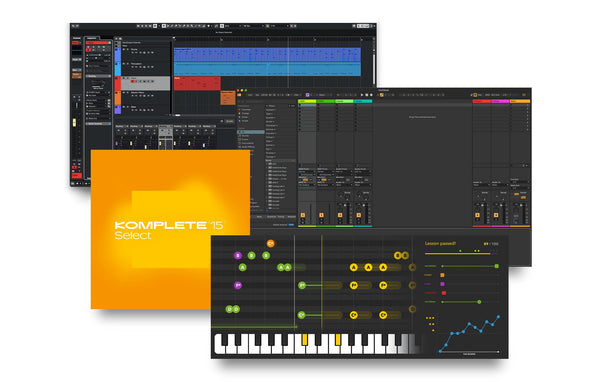Viewport: 600px width, 382px height.
Task: Toggle the red return track's activator button
Action: point(478,215)
